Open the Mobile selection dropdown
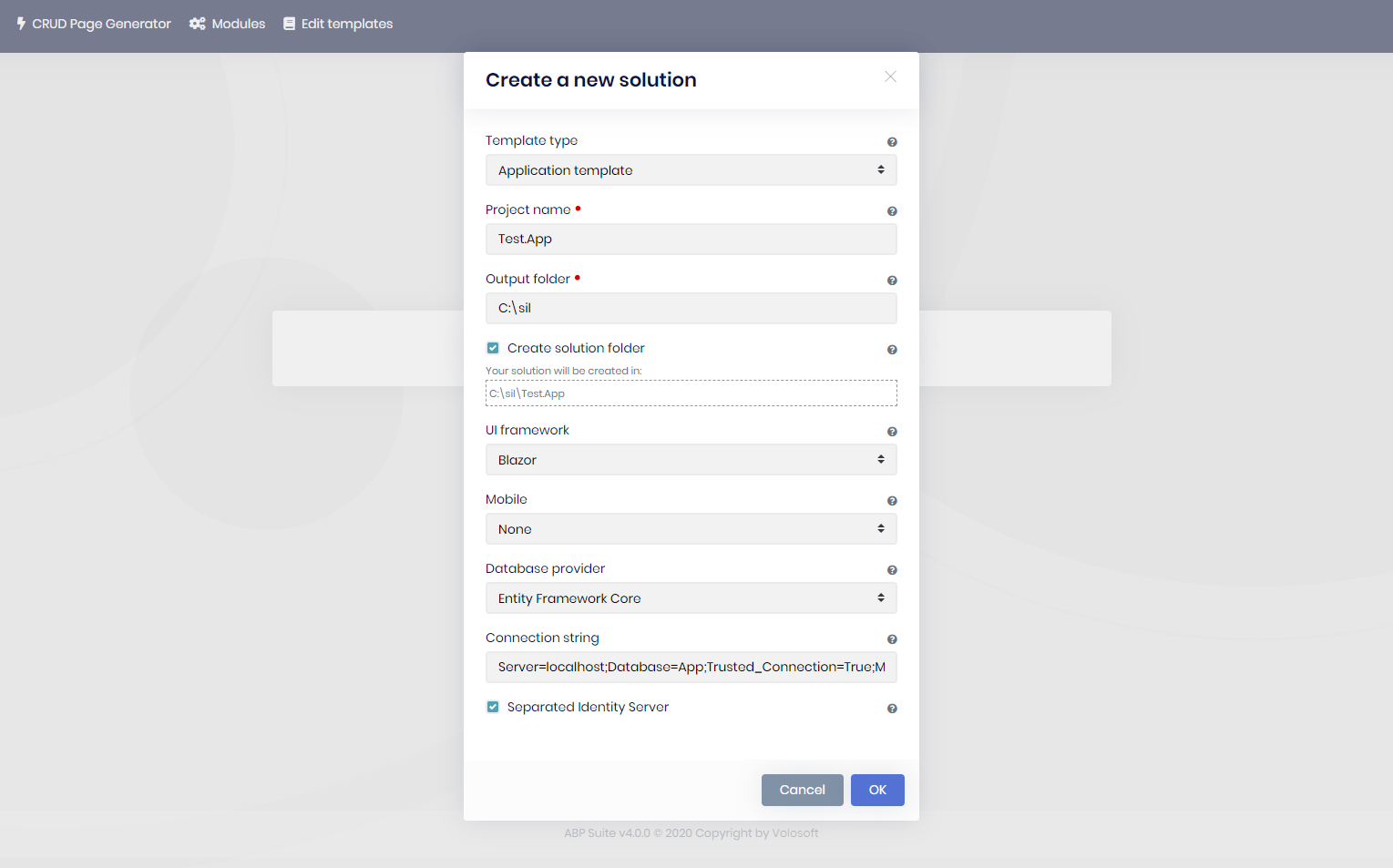This screenshot has width=1393, height=868. click(691, 529)
